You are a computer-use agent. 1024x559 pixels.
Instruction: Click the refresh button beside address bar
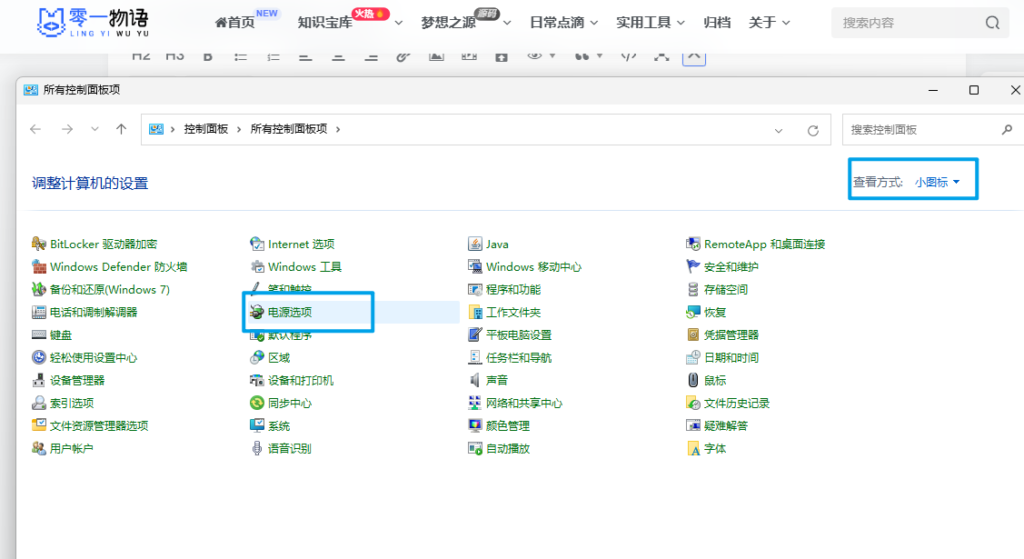tap(813, 130)
